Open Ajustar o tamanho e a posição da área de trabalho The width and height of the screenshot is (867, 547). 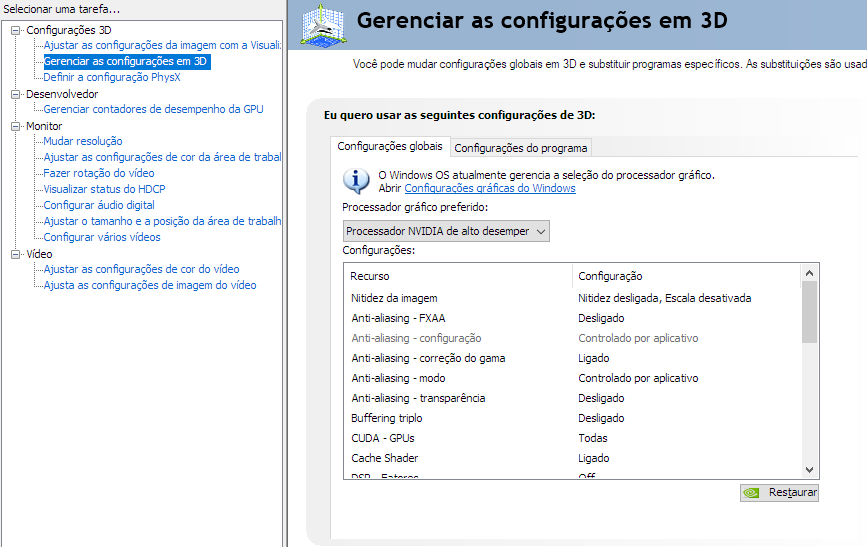click(x=162, y=222)
